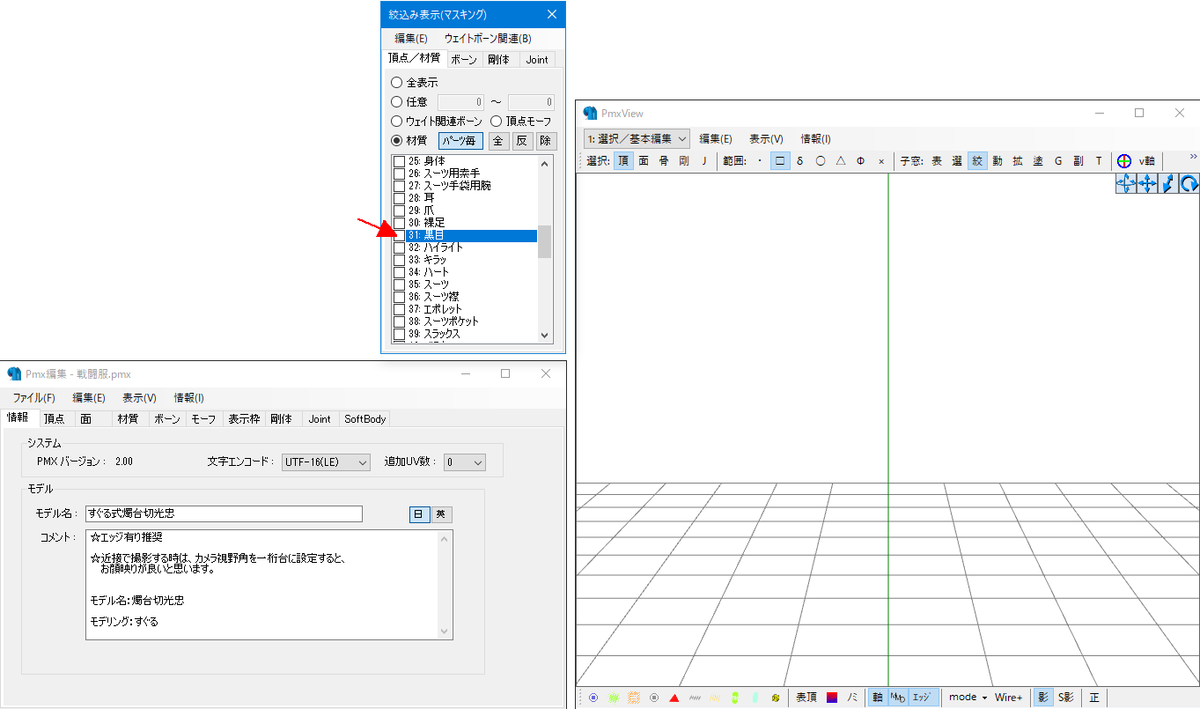Check the 25: 身体 material checkbox
The height and width of the screenshot is (709, 1200).
coord(399,161)
